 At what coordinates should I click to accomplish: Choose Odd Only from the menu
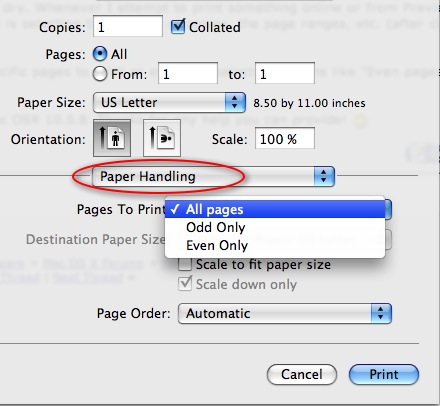[275, 227]
